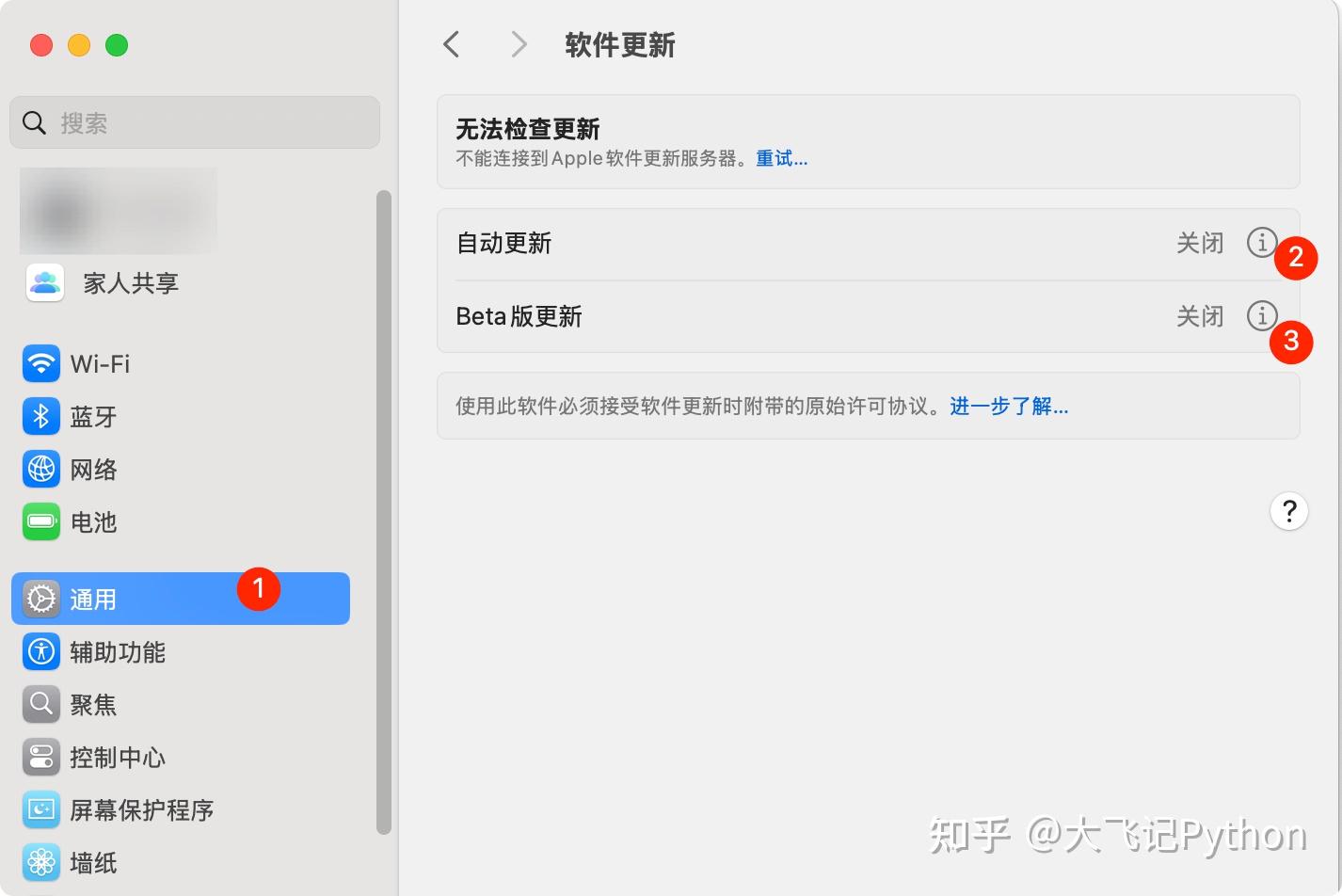Click the Family Sharing (家人共享) icon

(x=45, y=282)
